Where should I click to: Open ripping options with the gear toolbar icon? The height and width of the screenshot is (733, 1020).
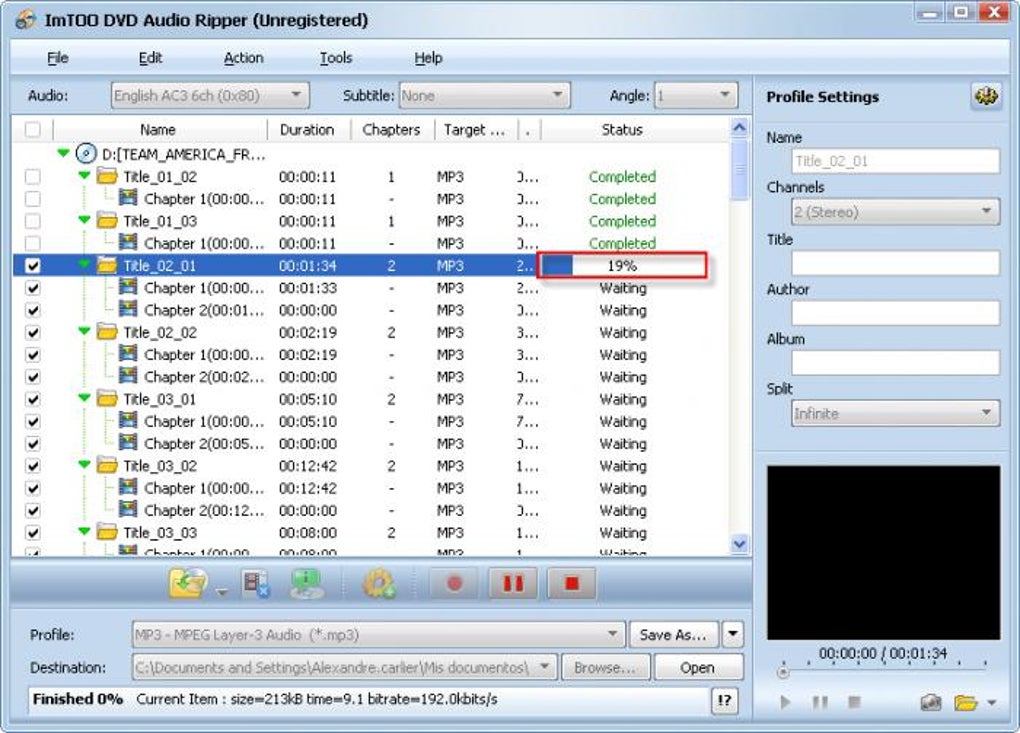click(x=378, y=583)
